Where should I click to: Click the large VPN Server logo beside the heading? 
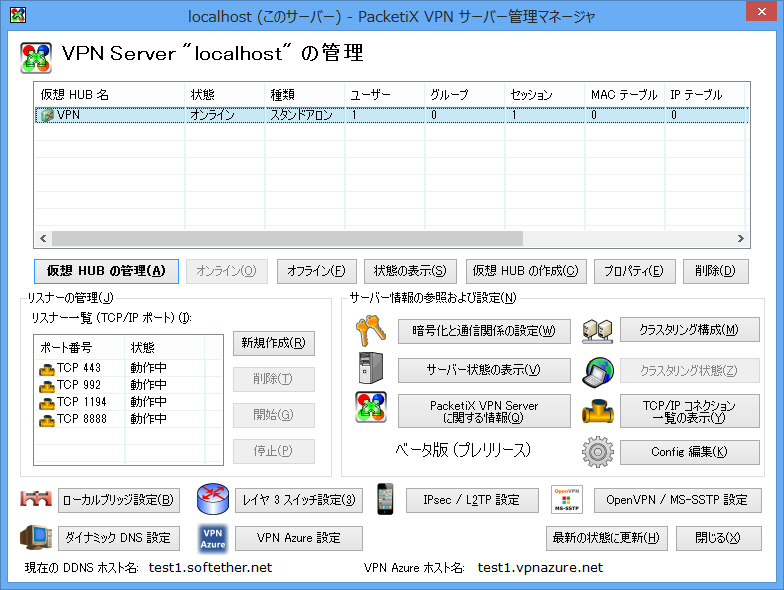(36, 58)
